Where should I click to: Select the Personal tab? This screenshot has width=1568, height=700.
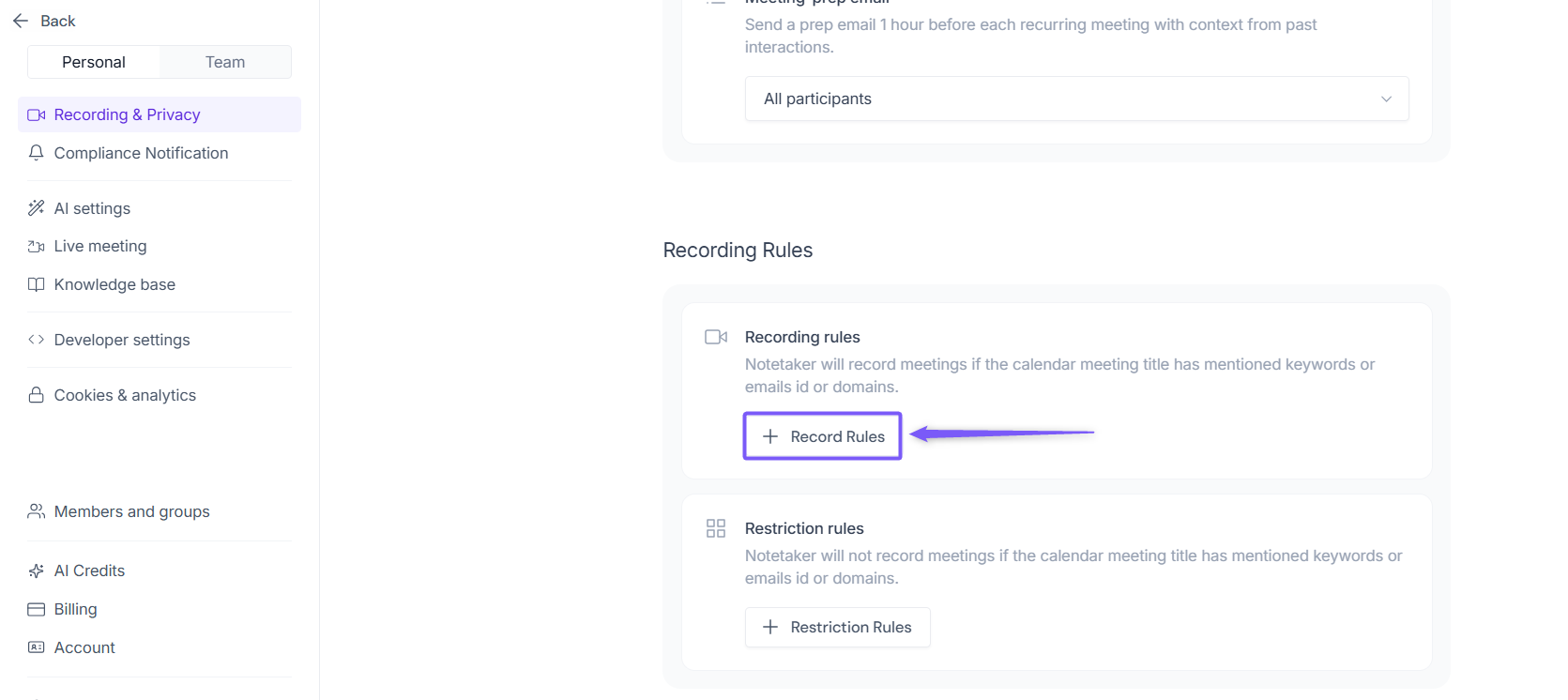point(94,62)
